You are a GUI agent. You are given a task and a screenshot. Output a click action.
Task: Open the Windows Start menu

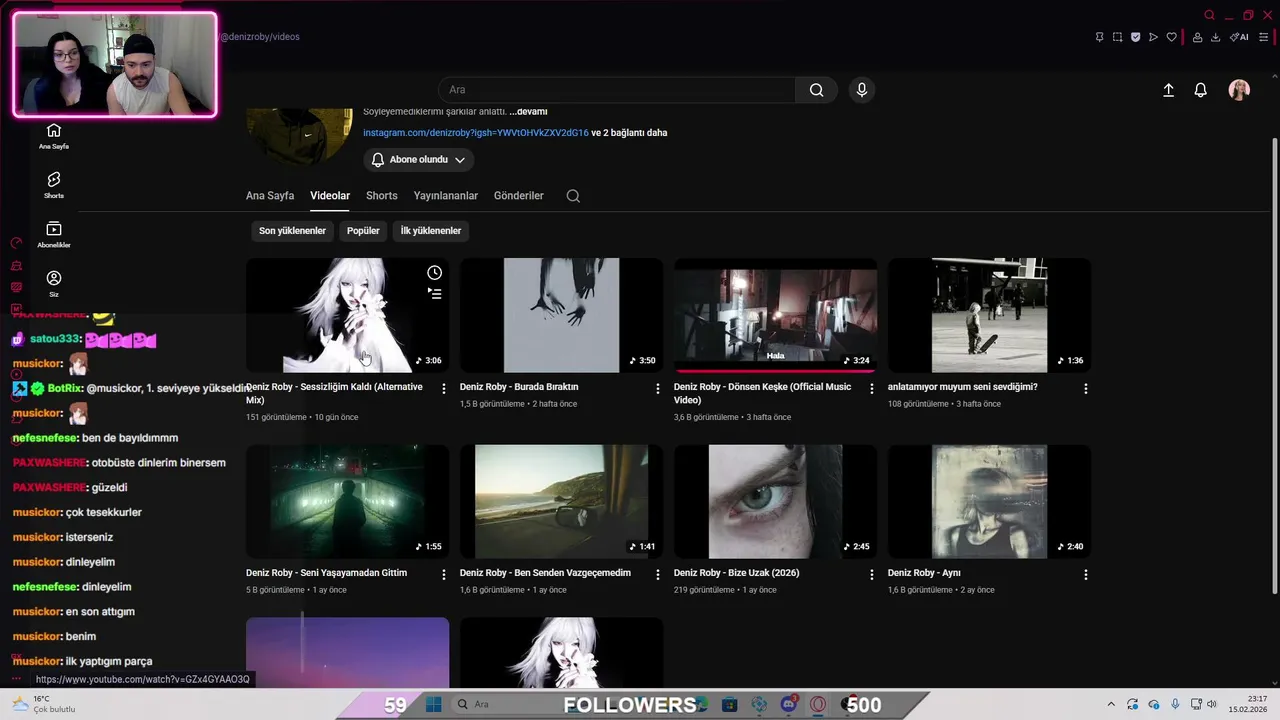click(434, 705)
